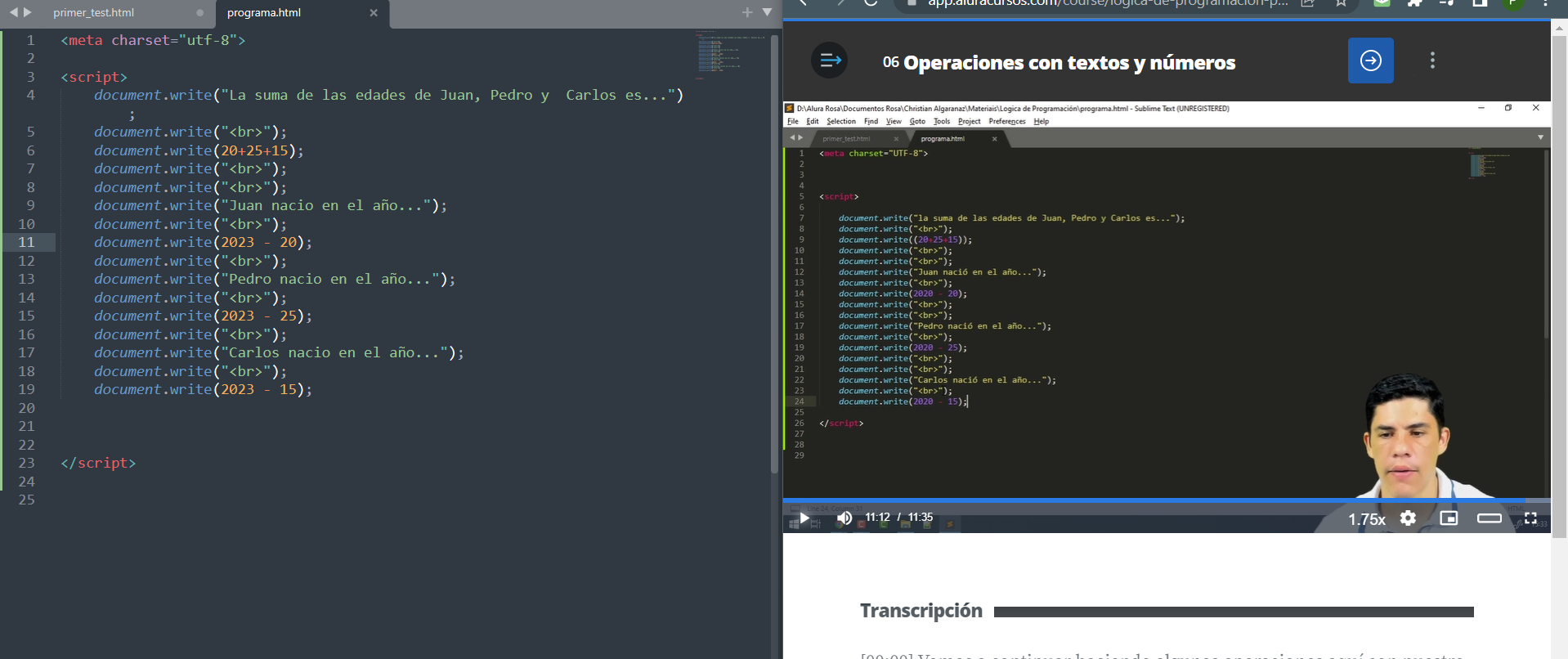Click the browser page scroll-up arrow
1568x659 pixels.
click(1559, 28)
